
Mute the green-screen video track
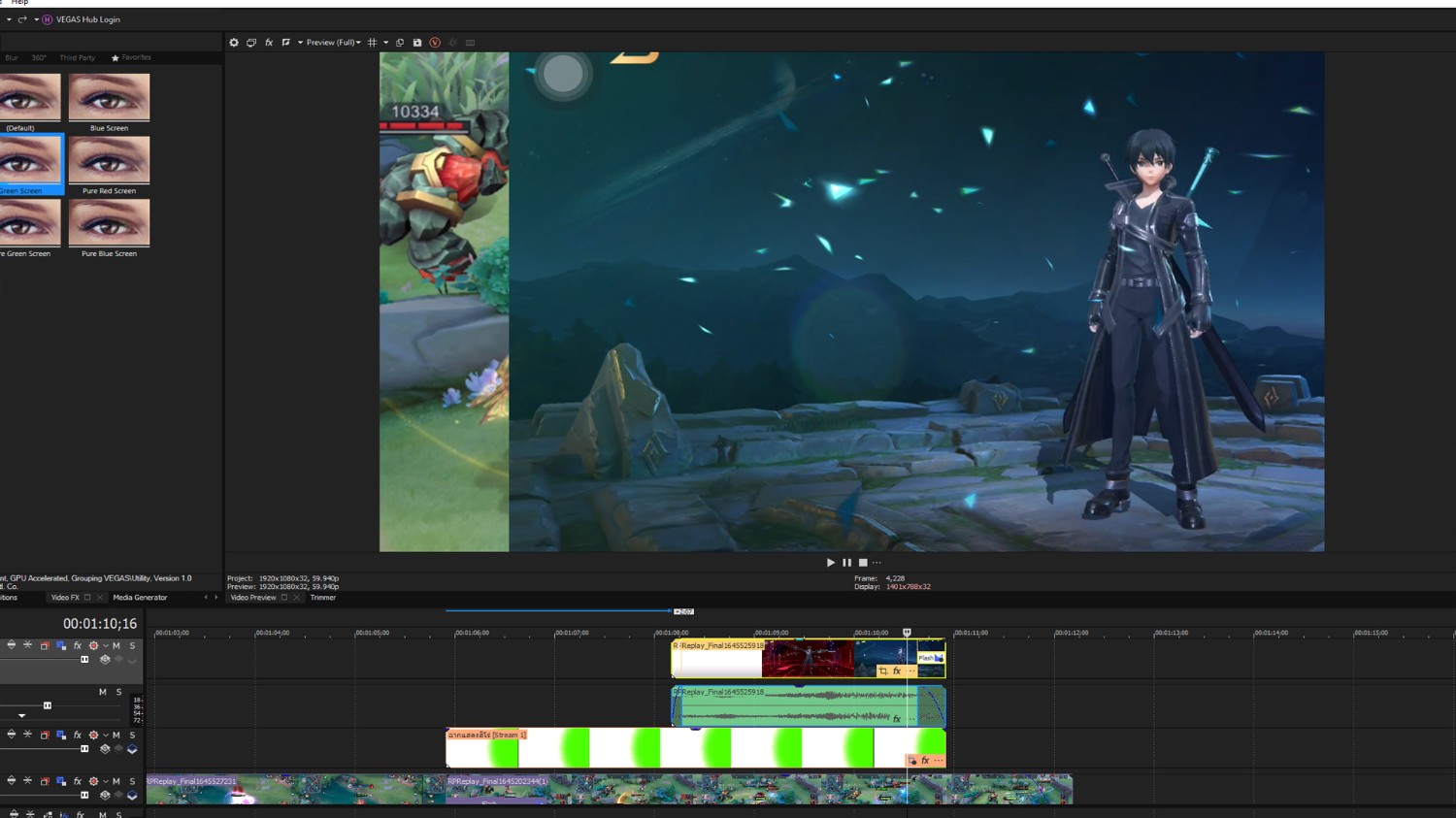point(116,735)
